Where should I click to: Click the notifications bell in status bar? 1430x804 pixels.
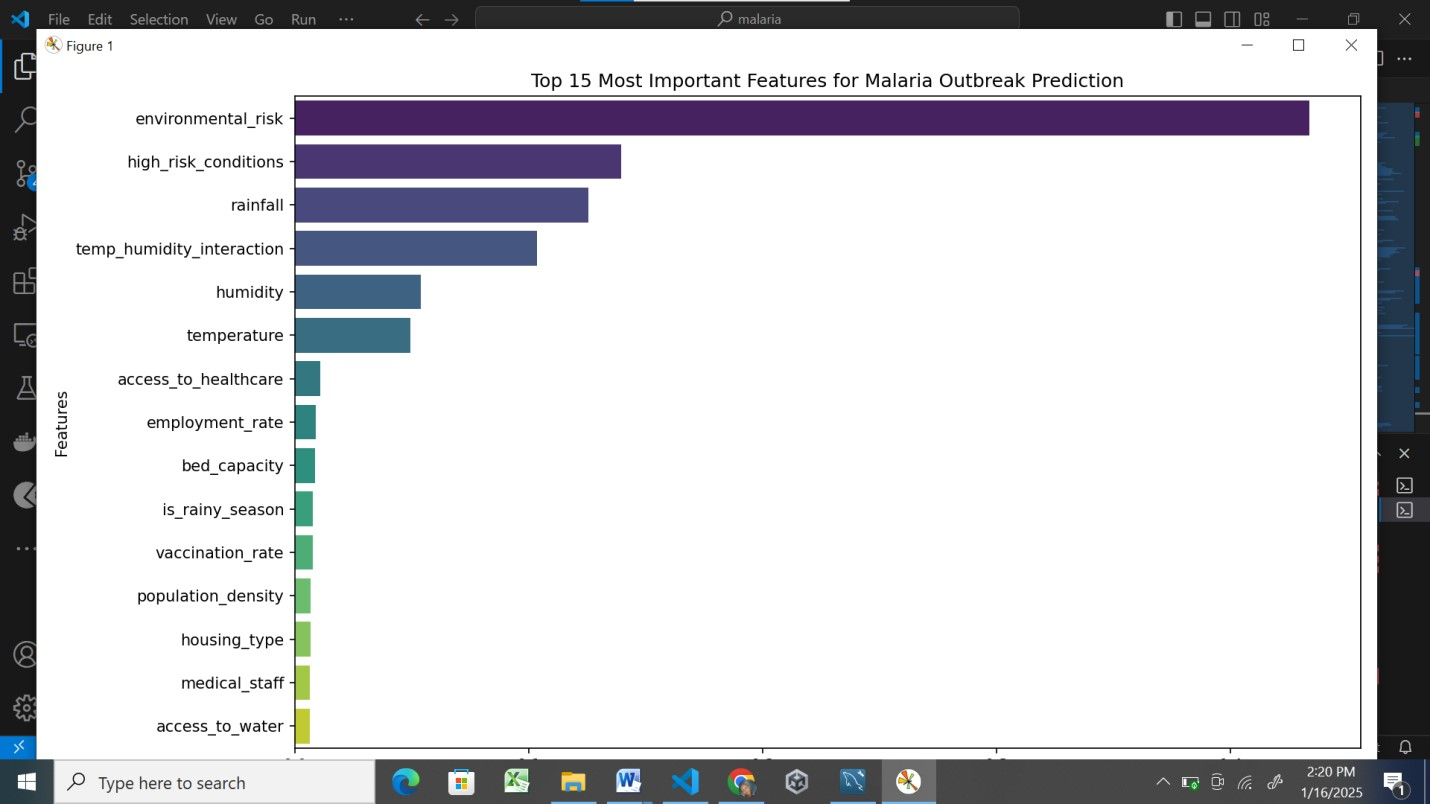1405,747
